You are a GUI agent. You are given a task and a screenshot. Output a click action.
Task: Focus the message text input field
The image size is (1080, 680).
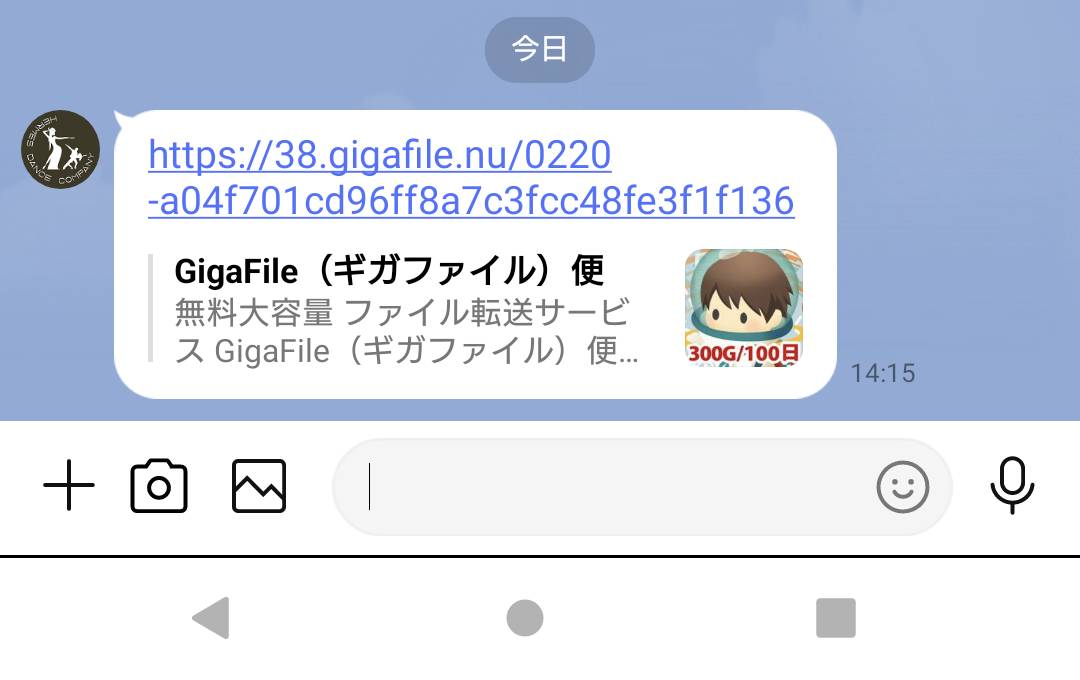click(606, 486)
